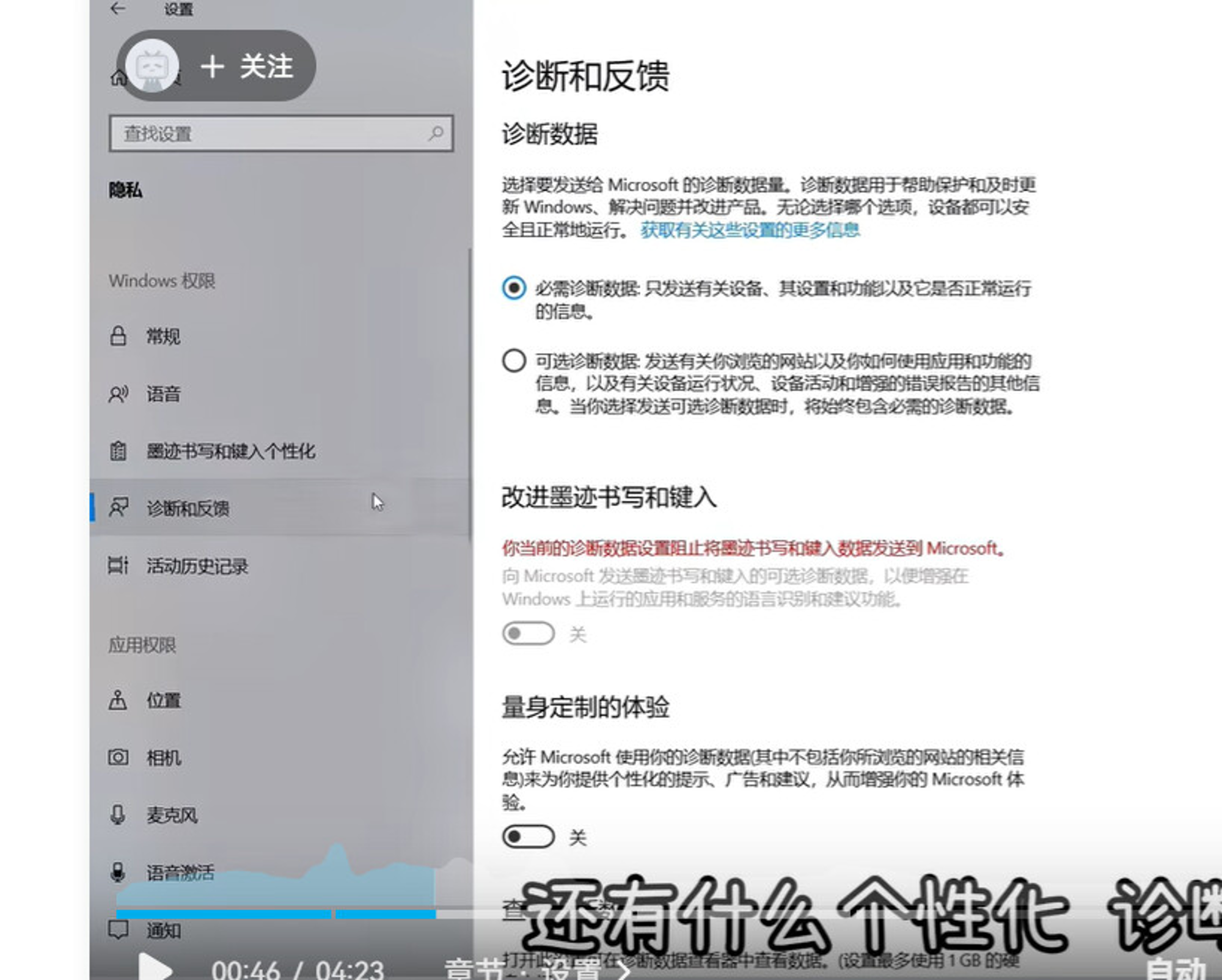Click the 诊断数据 subheading
The image size is (1222, 980).
pyautogui.click(x=549, y=134)
